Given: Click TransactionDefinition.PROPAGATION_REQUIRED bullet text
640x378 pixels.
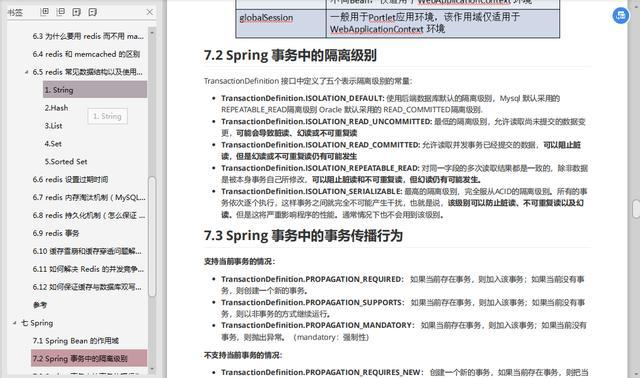Looking at the screenshot, I should [312, 279].
